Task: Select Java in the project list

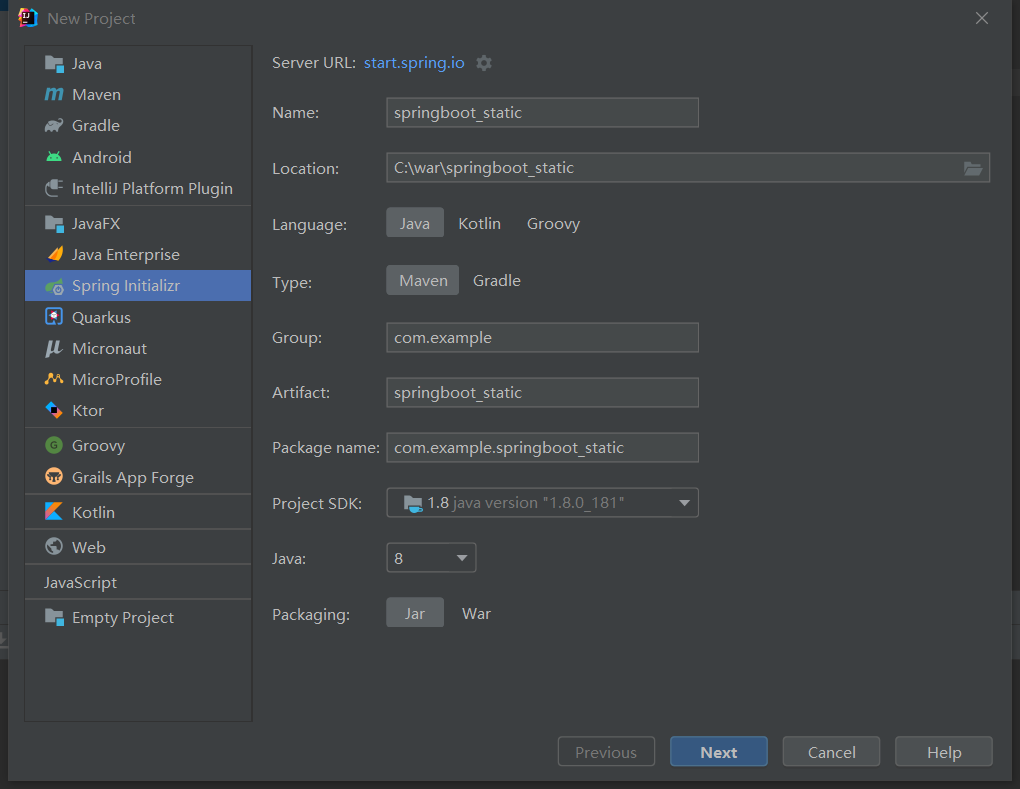Action: coord(138,64)
